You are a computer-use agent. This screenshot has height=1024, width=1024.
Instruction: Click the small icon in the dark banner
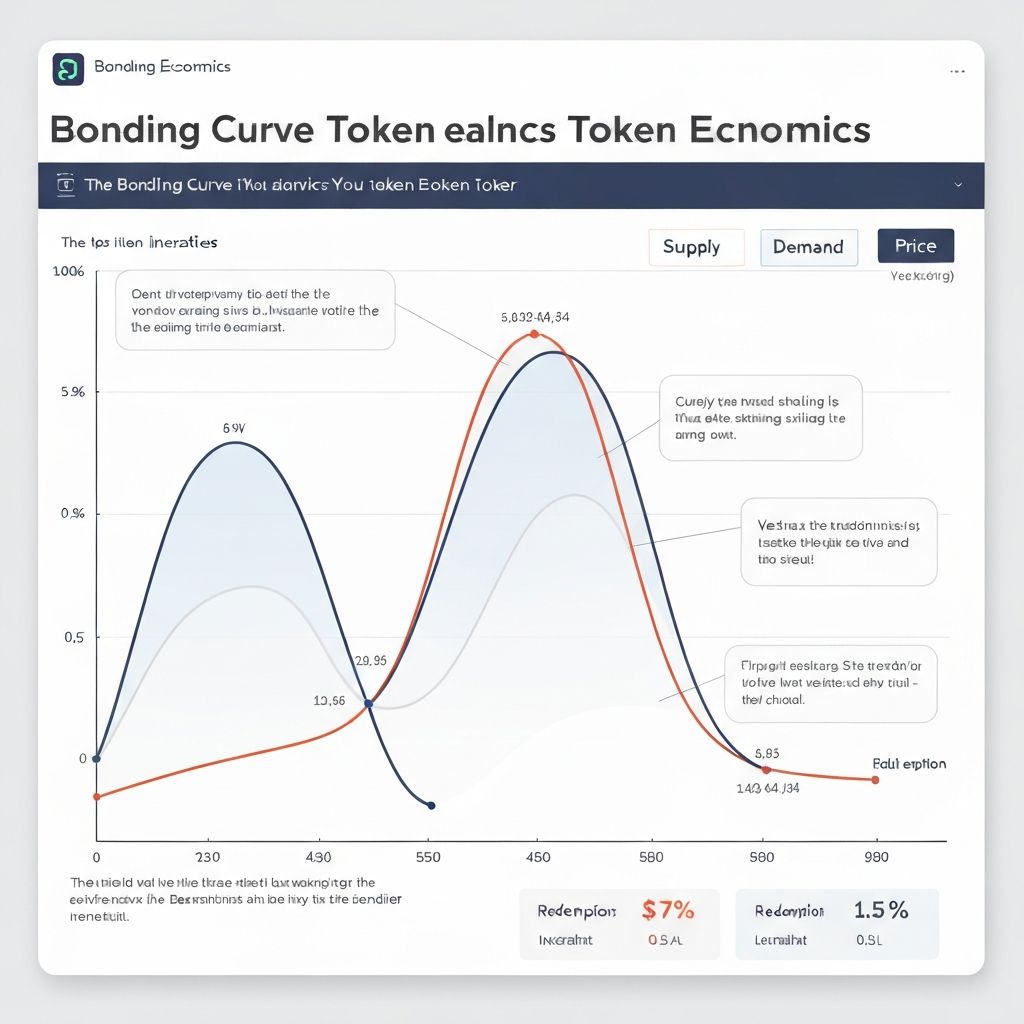click(66, 185)
